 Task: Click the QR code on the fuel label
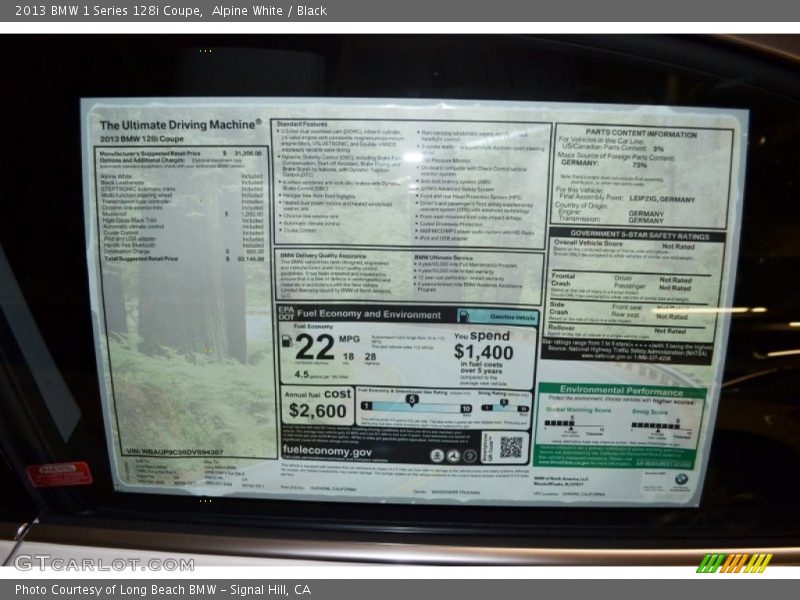pos(511,447)
